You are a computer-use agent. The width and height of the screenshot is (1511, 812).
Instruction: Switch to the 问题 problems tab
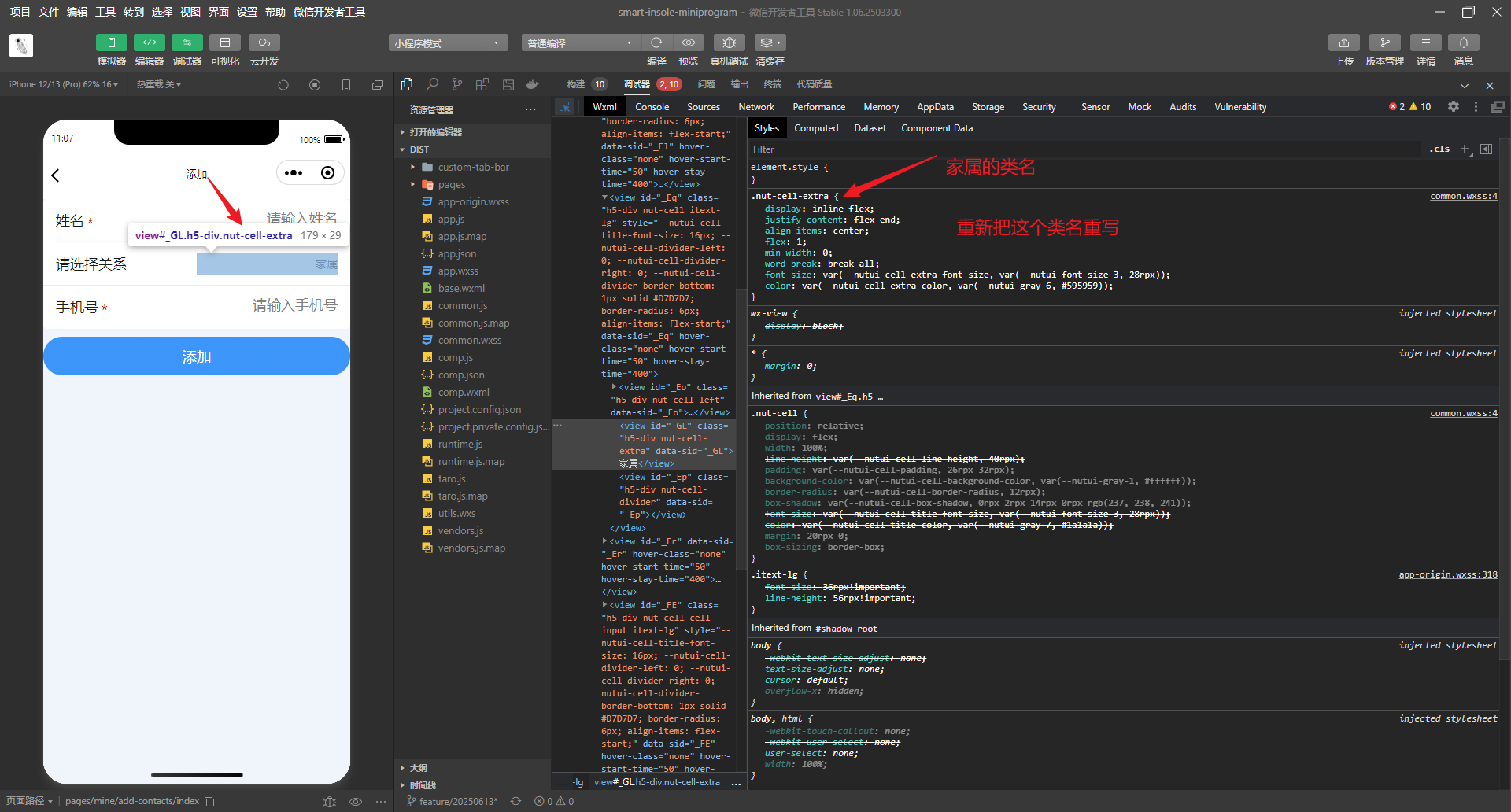tap(706, 84)
